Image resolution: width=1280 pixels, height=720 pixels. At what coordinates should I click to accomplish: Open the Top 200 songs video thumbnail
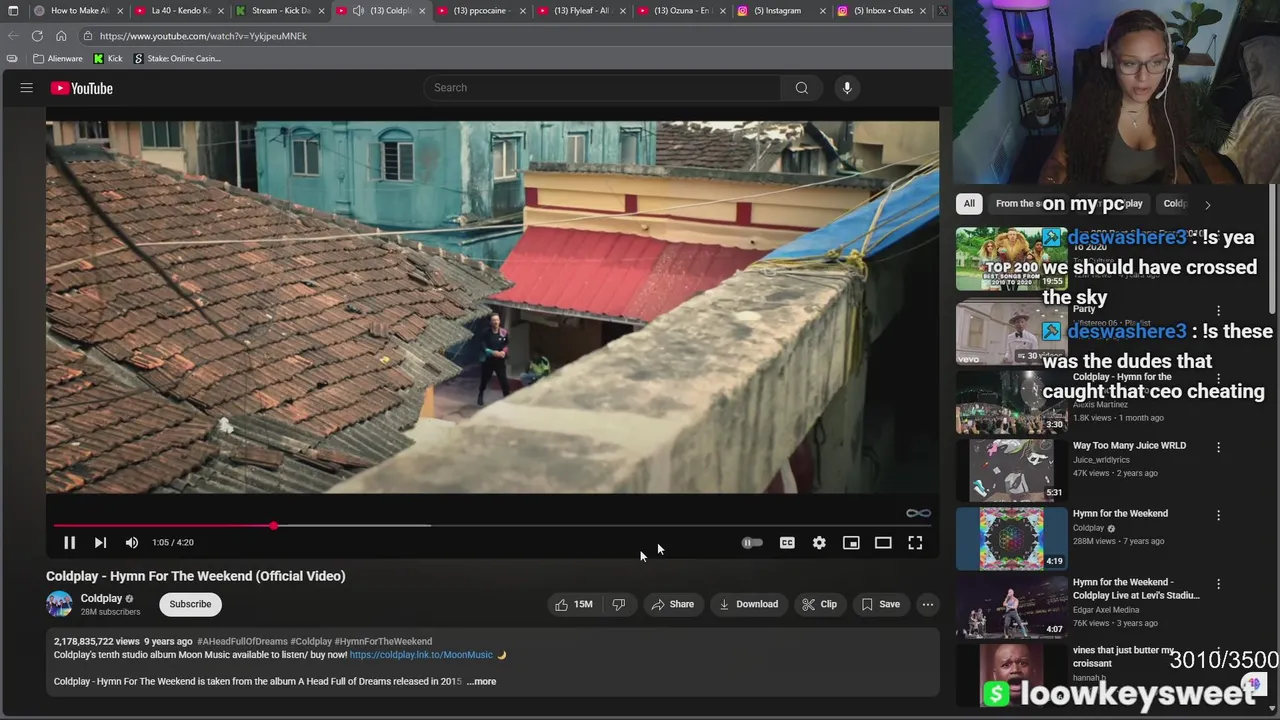(x=1011, y=259)
